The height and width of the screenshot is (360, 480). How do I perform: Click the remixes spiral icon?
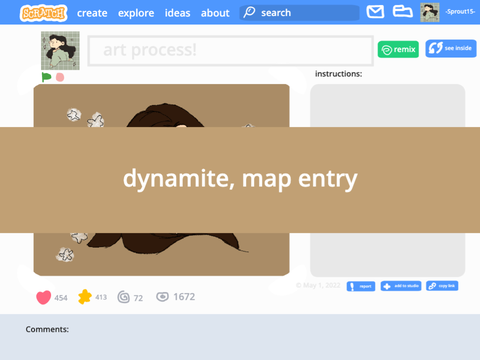pos(124,297)
